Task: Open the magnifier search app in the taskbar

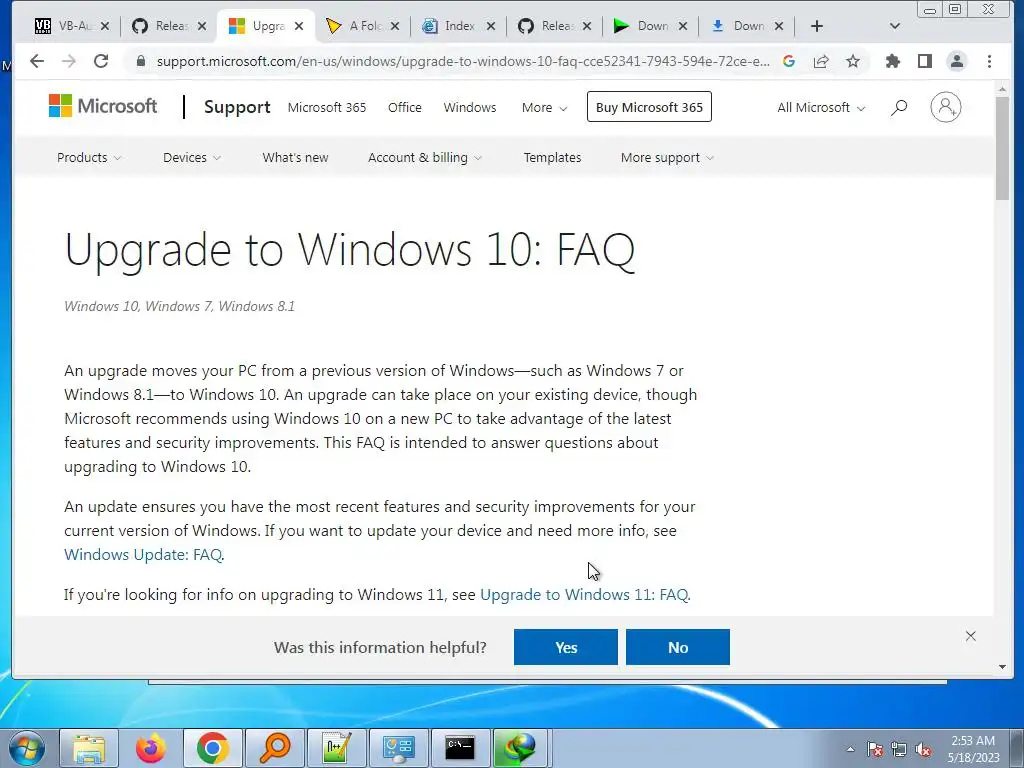Action: tap(275, 748)
